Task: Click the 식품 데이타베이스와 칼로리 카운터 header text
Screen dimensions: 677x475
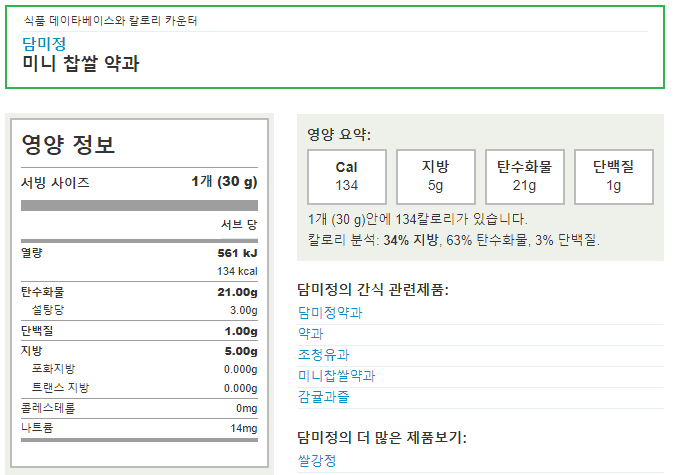Action: point(111,20)
